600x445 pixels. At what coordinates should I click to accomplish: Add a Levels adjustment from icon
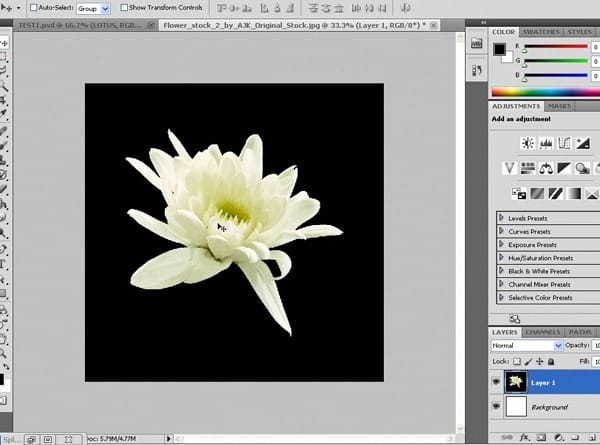coord(546,143)
